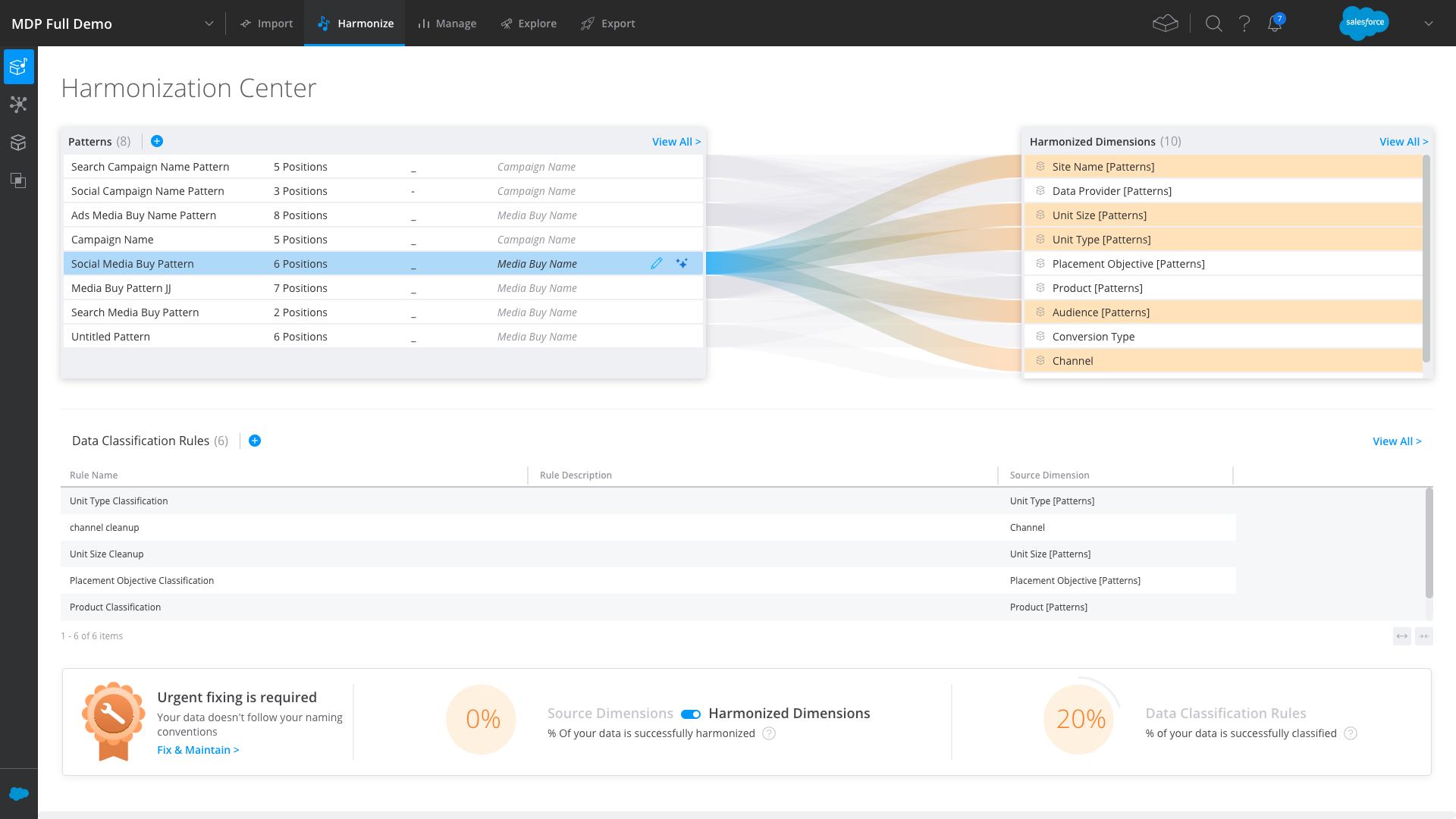The height and width of the screenshot is (819, 1456).
Task: Select the network hub icon in the sidebar
Action: point(19,105)
